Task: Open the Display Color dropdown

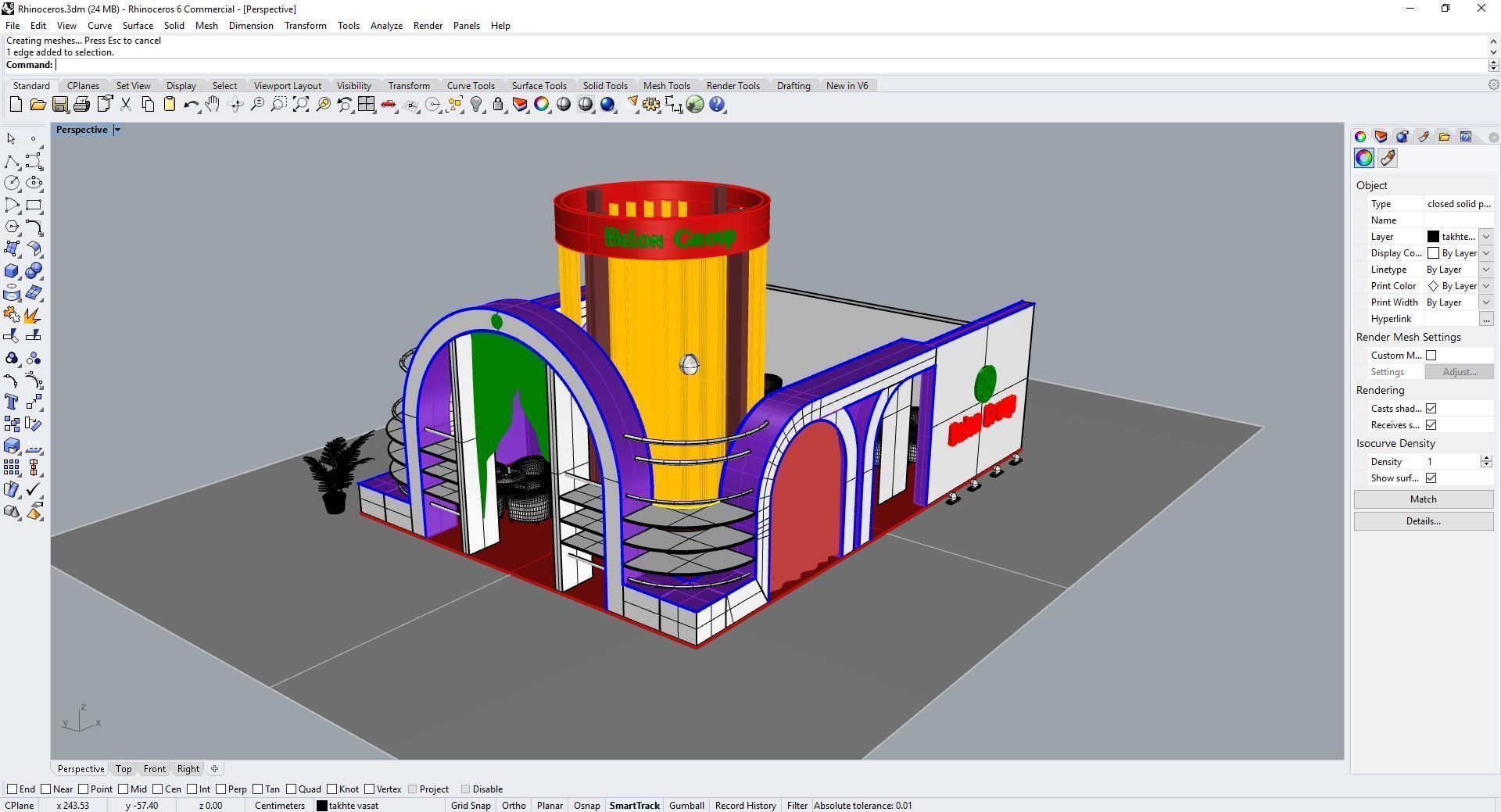Action: tap(1486, 253)
